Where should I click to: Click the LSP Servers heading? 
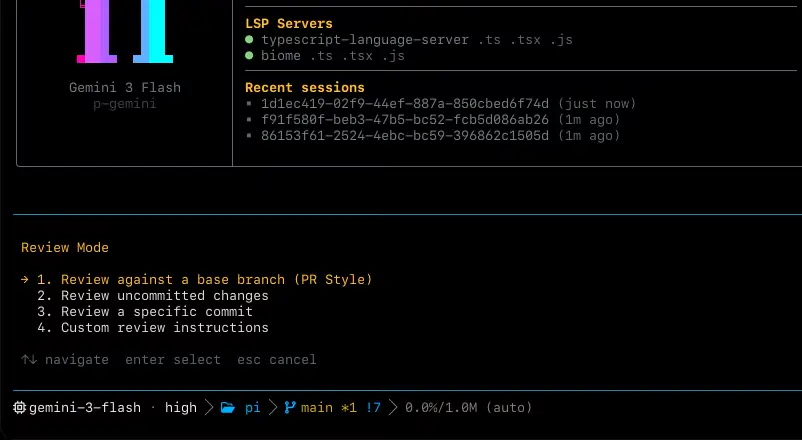coord(289,24)
